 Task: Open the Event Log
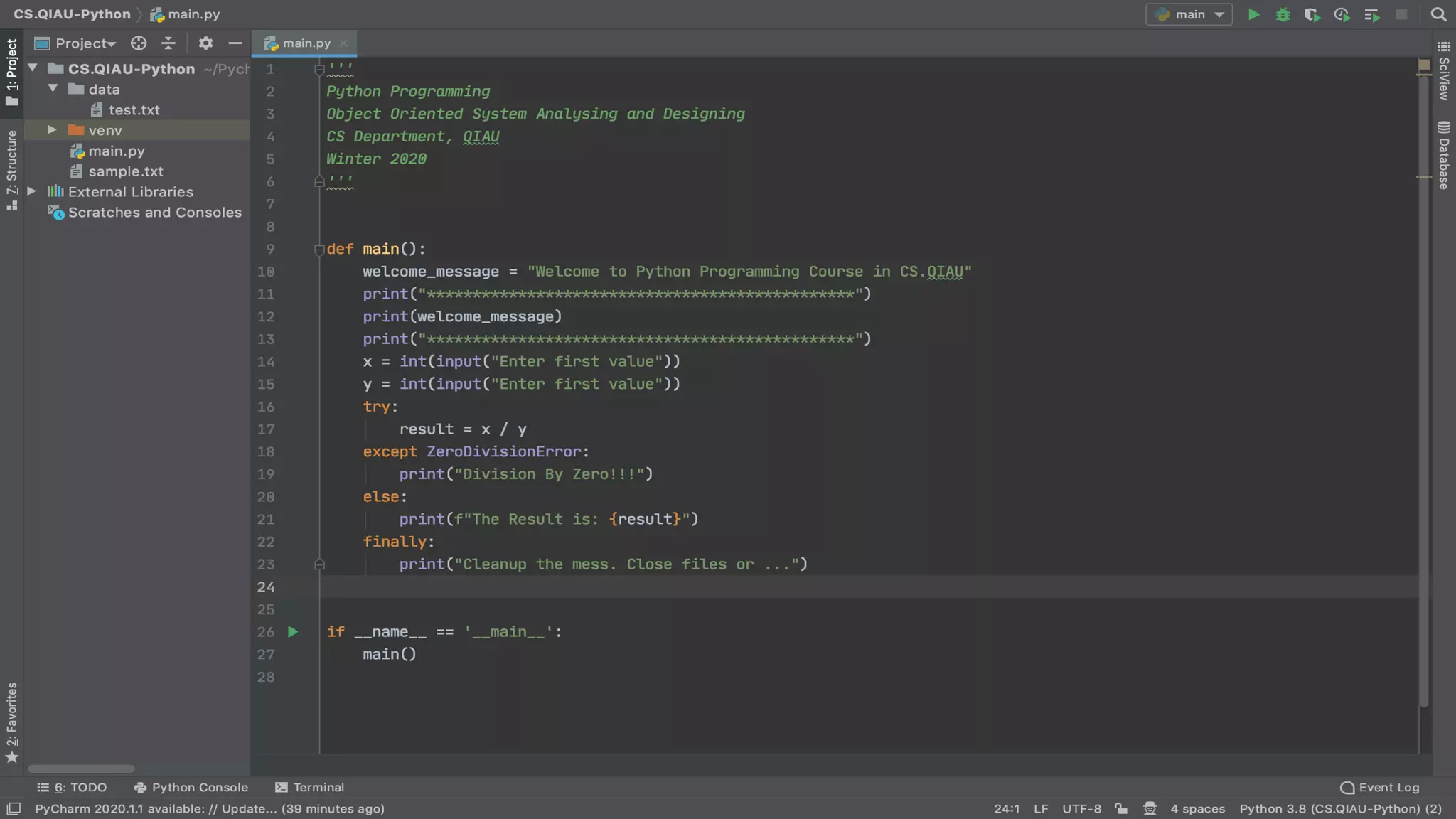[1379, 787]
